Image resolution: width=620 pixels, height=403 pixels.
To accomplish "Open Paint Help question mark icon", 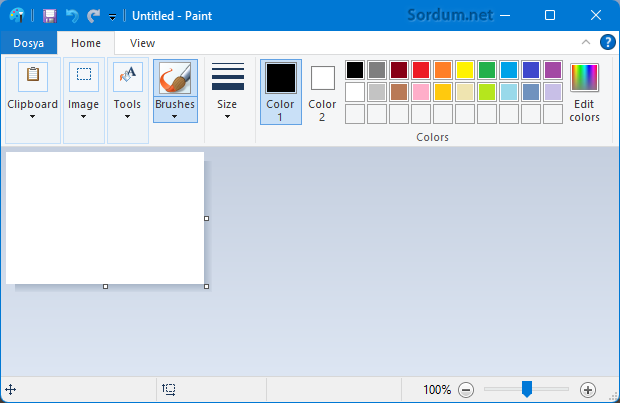I will 608,42.
